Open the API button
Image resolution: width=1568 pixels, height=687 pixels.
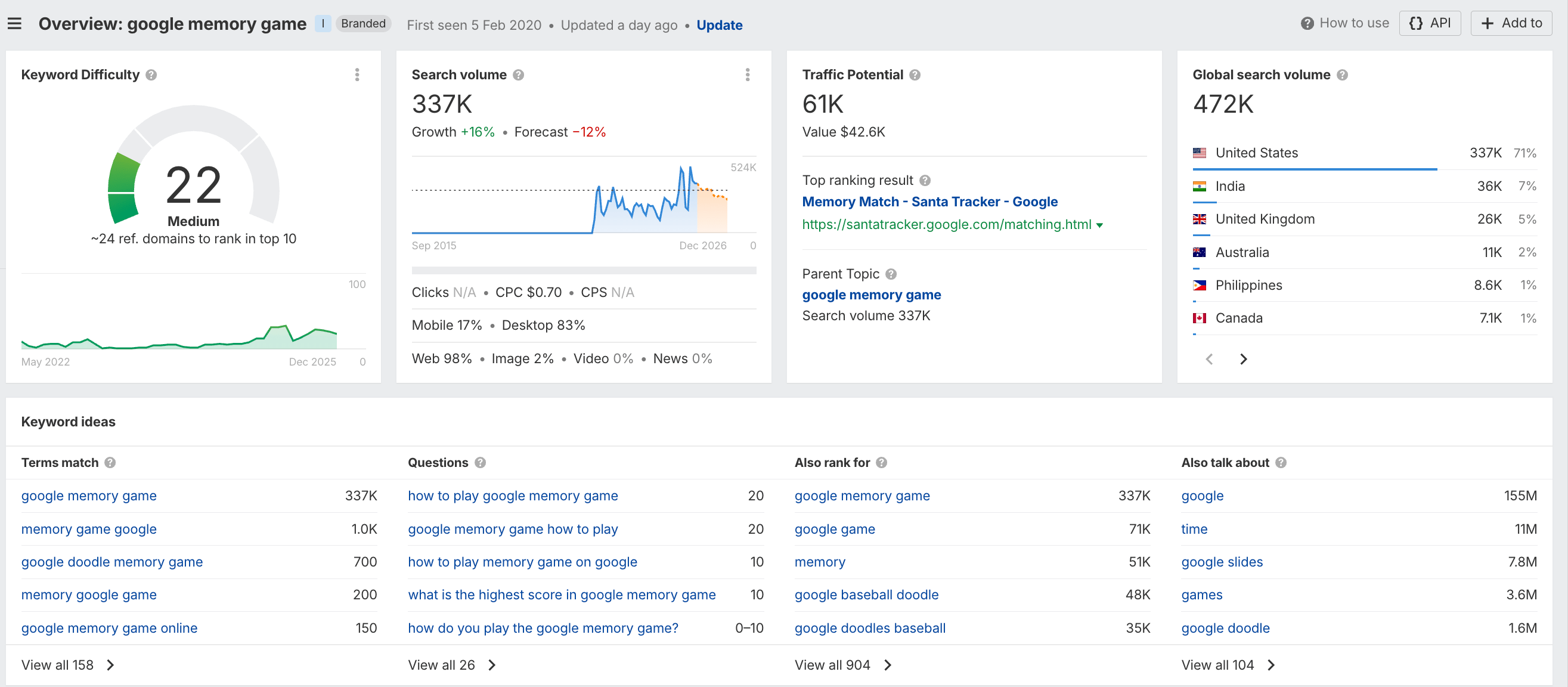[1430, 23]
